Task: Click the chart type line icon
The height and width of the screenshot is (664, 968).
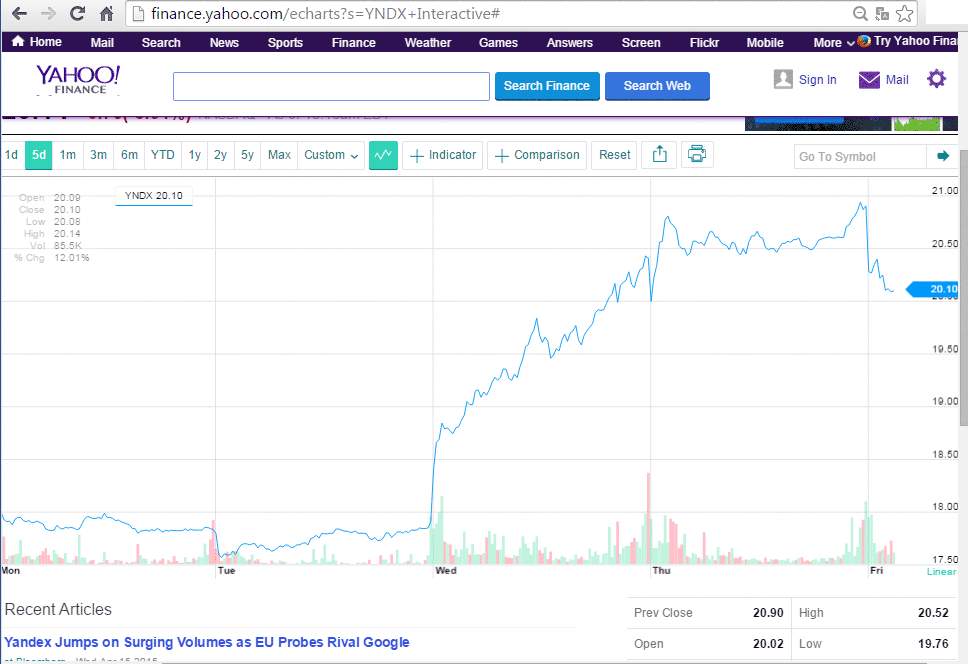Action: [x=383, y=155]
